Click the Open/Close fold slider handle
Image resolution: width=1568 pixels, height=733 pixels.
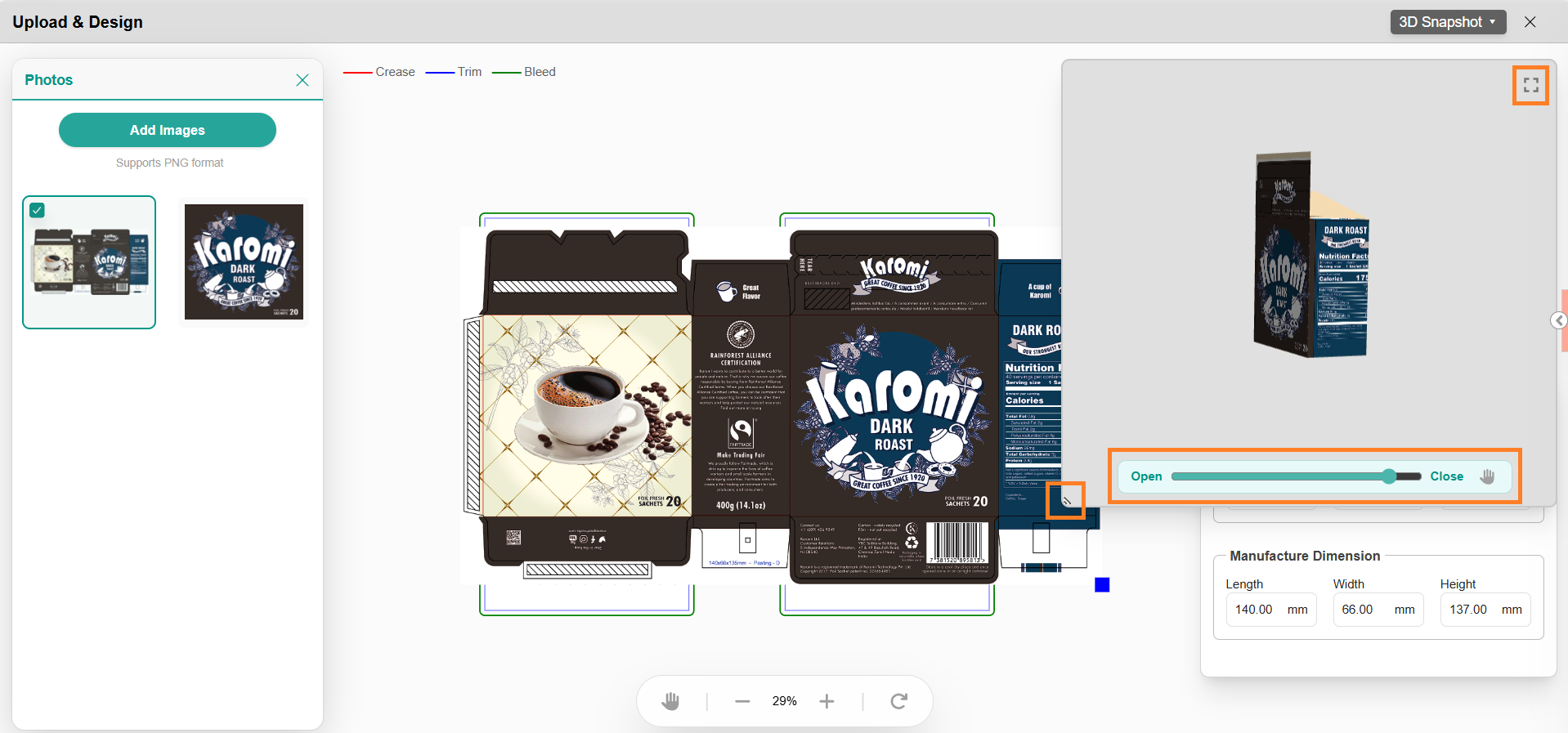[1389, 476]
